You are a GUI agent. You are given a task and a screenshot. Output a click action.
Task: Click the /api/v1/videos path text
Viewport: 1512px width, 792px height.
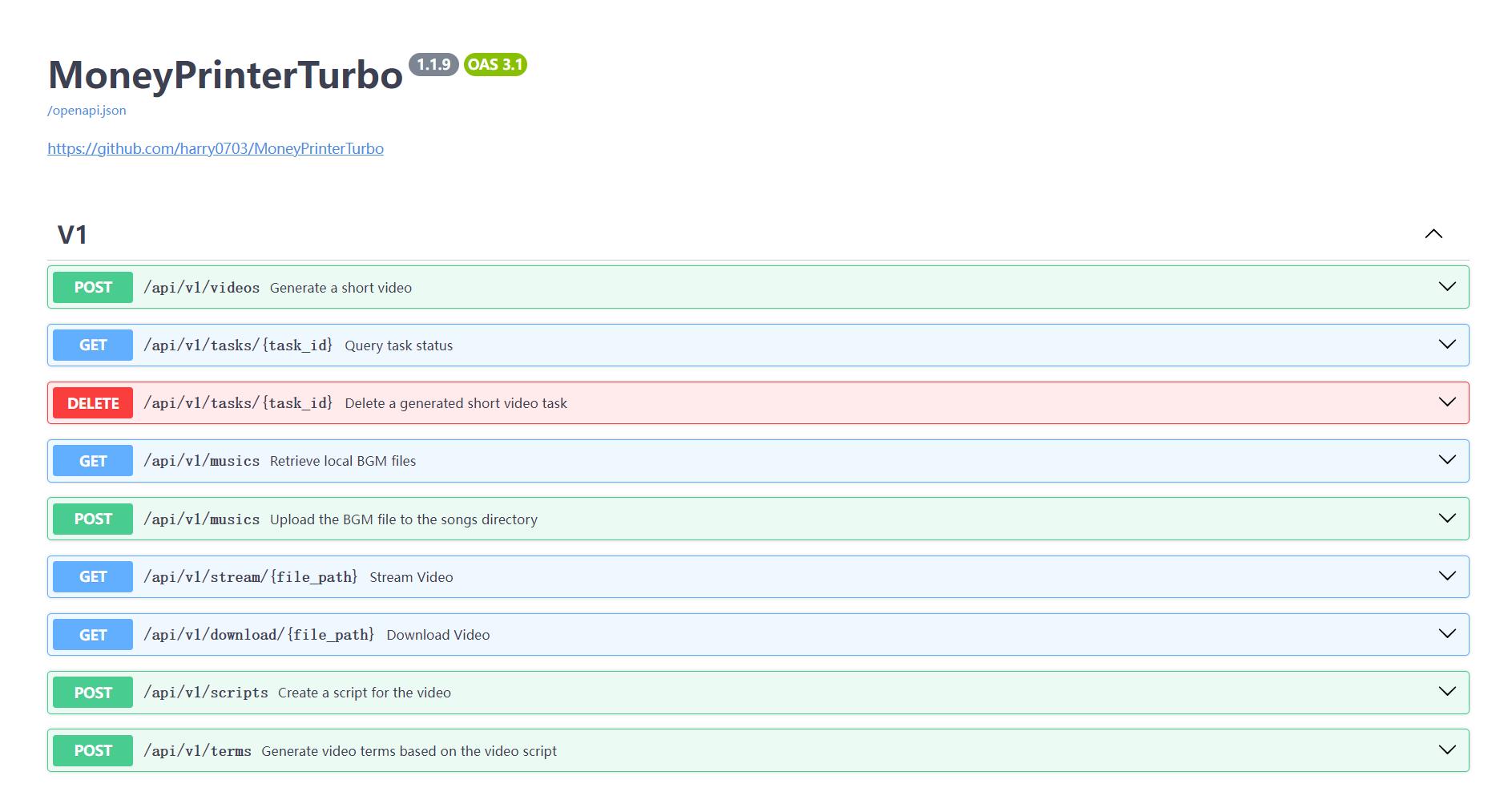pyautogui.click(x=201, y=288)
